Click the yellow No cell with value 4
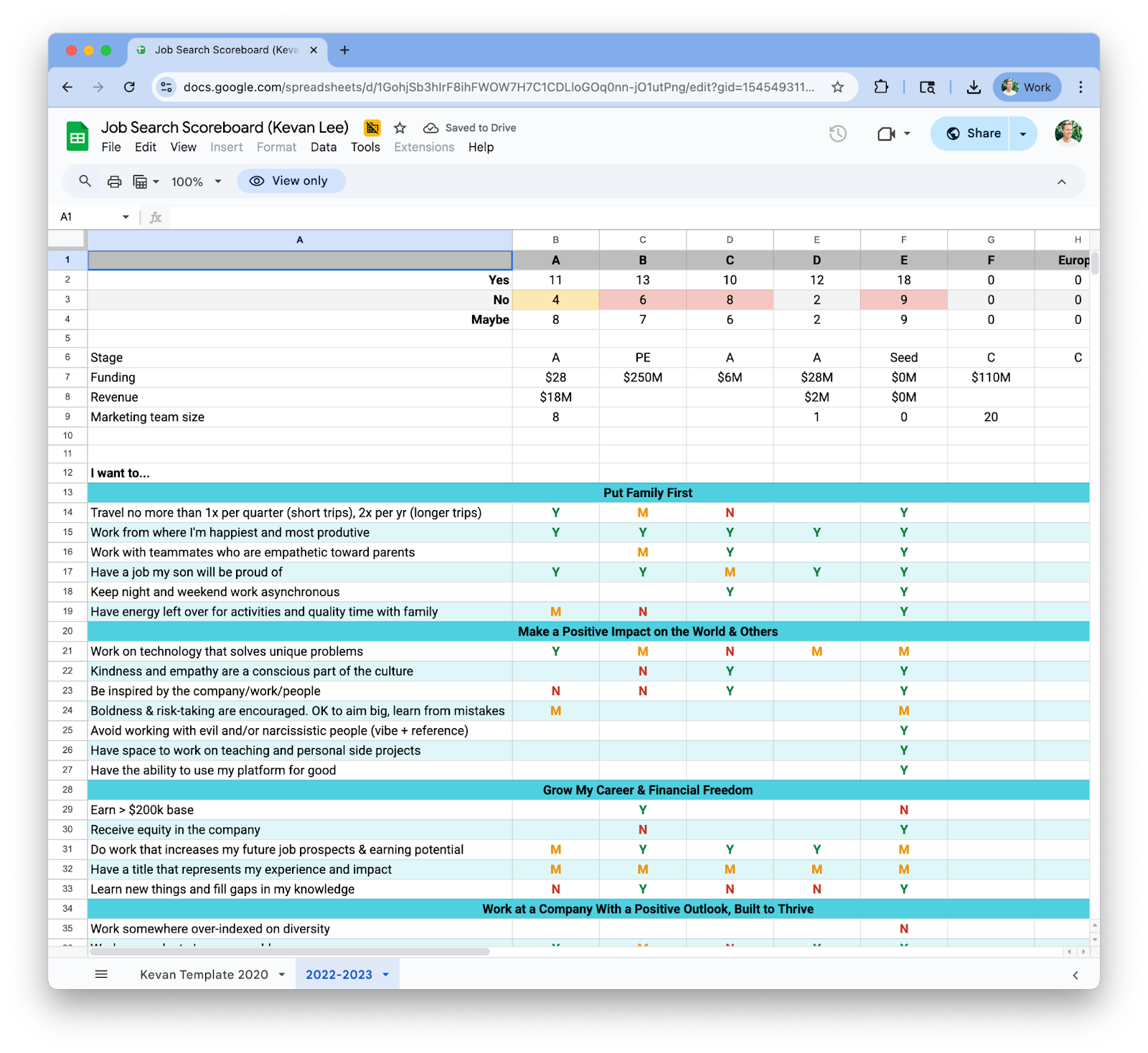The image size is (1148, 1053). (555, 300)
